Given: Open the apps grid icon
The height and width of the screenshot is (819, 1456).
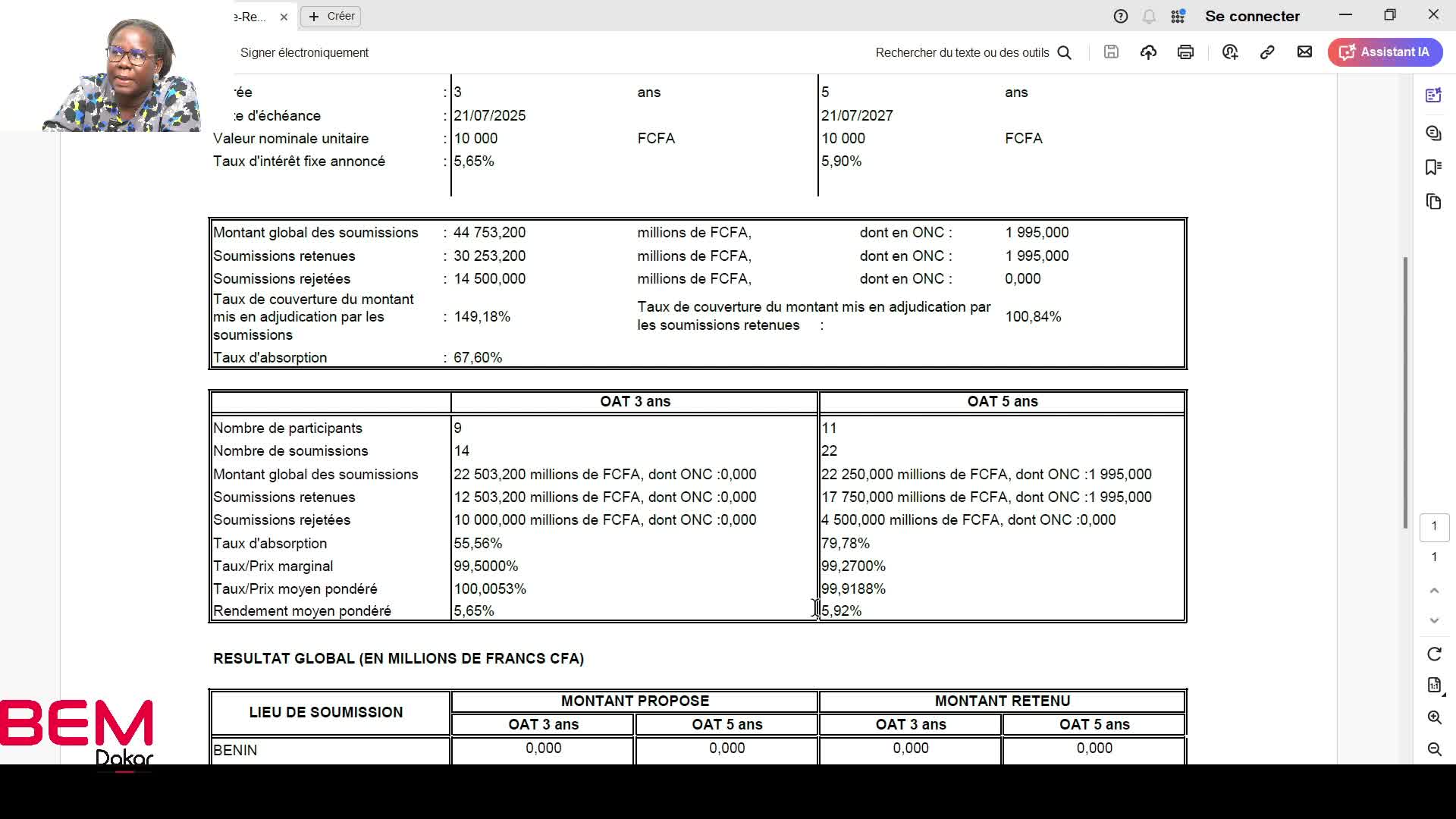Looking at the screenshot, I should click(1178, 16).
